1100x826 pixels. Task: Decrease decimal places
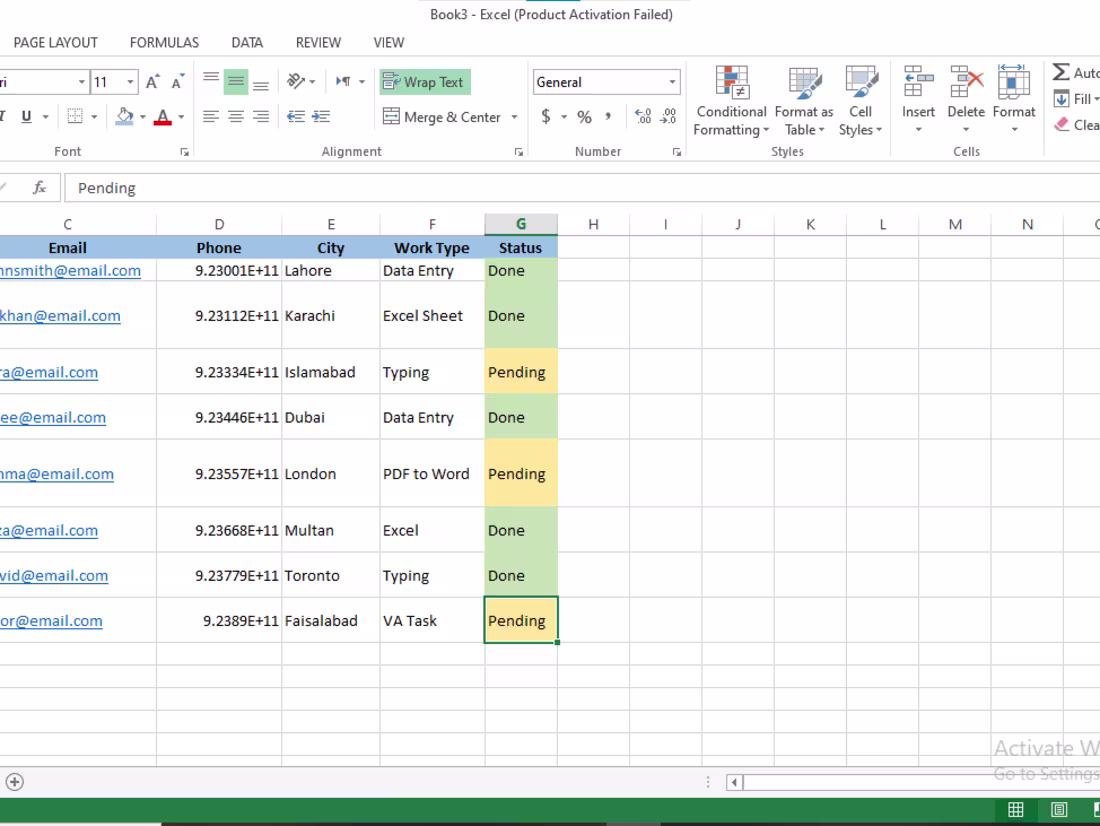click(669, 116)
